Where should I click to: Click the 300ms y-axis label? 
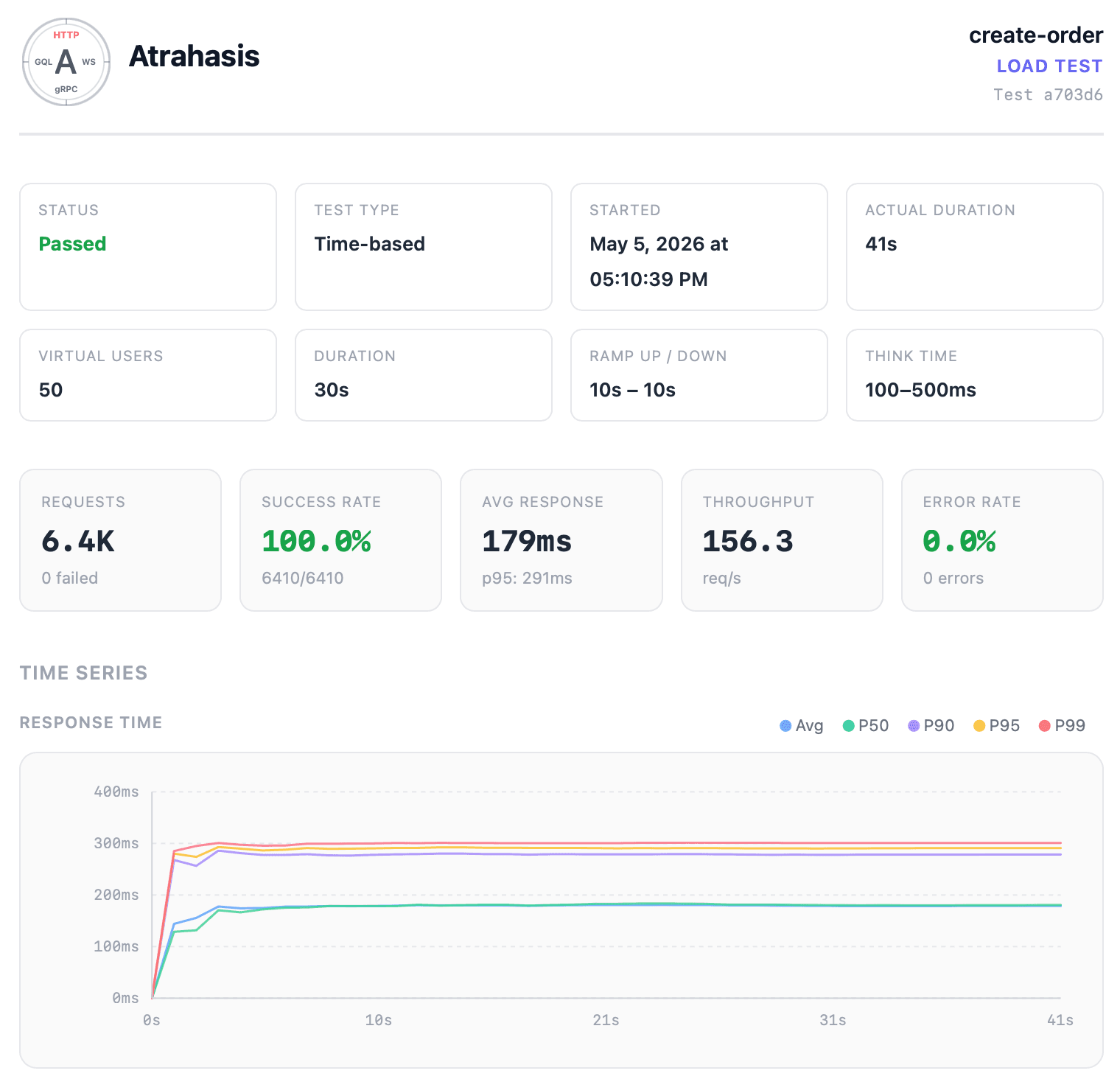point(116,843)
